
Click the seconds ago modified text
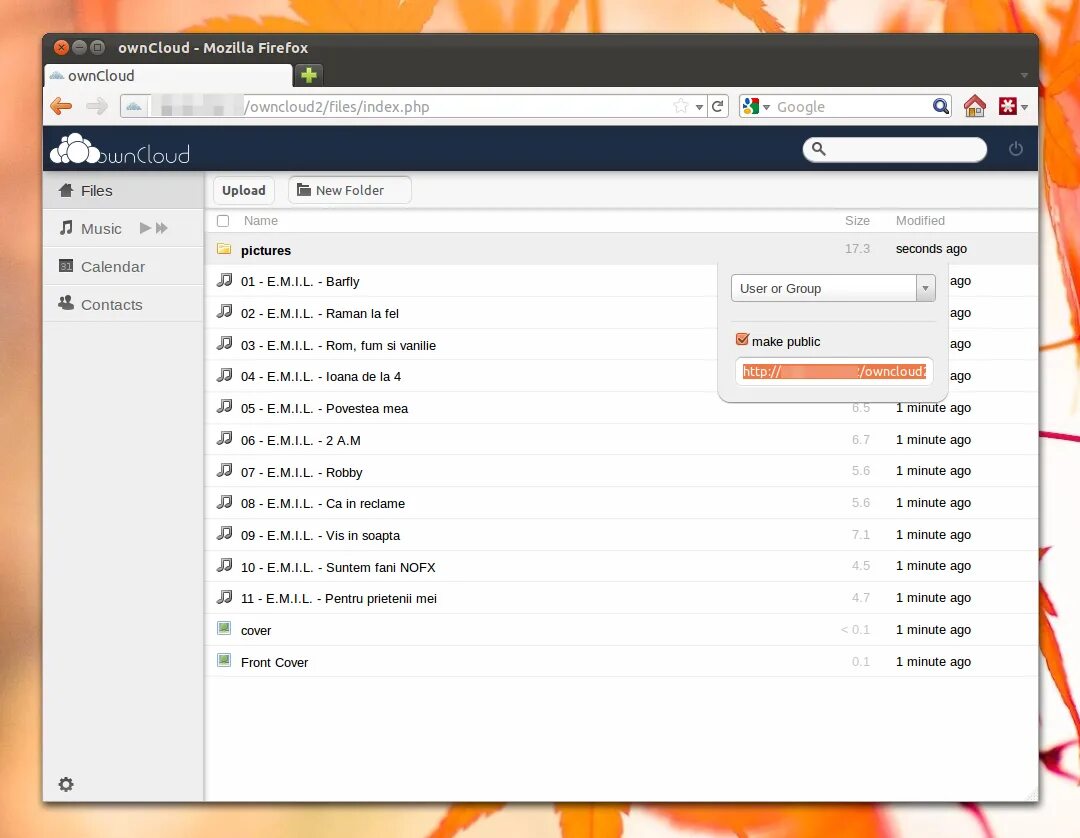(931, 249)
